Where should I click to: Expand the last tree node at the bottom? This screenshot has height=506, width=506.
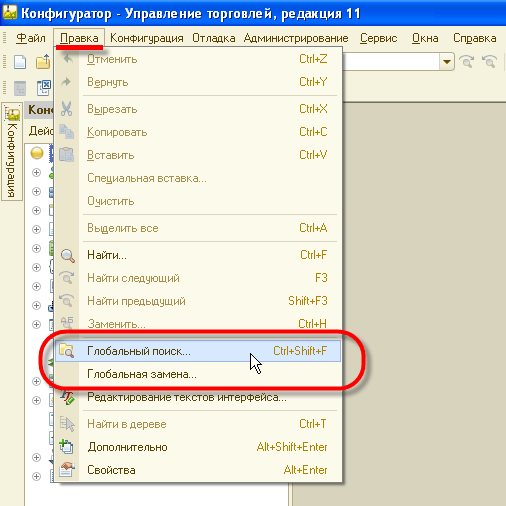point(36,477)
